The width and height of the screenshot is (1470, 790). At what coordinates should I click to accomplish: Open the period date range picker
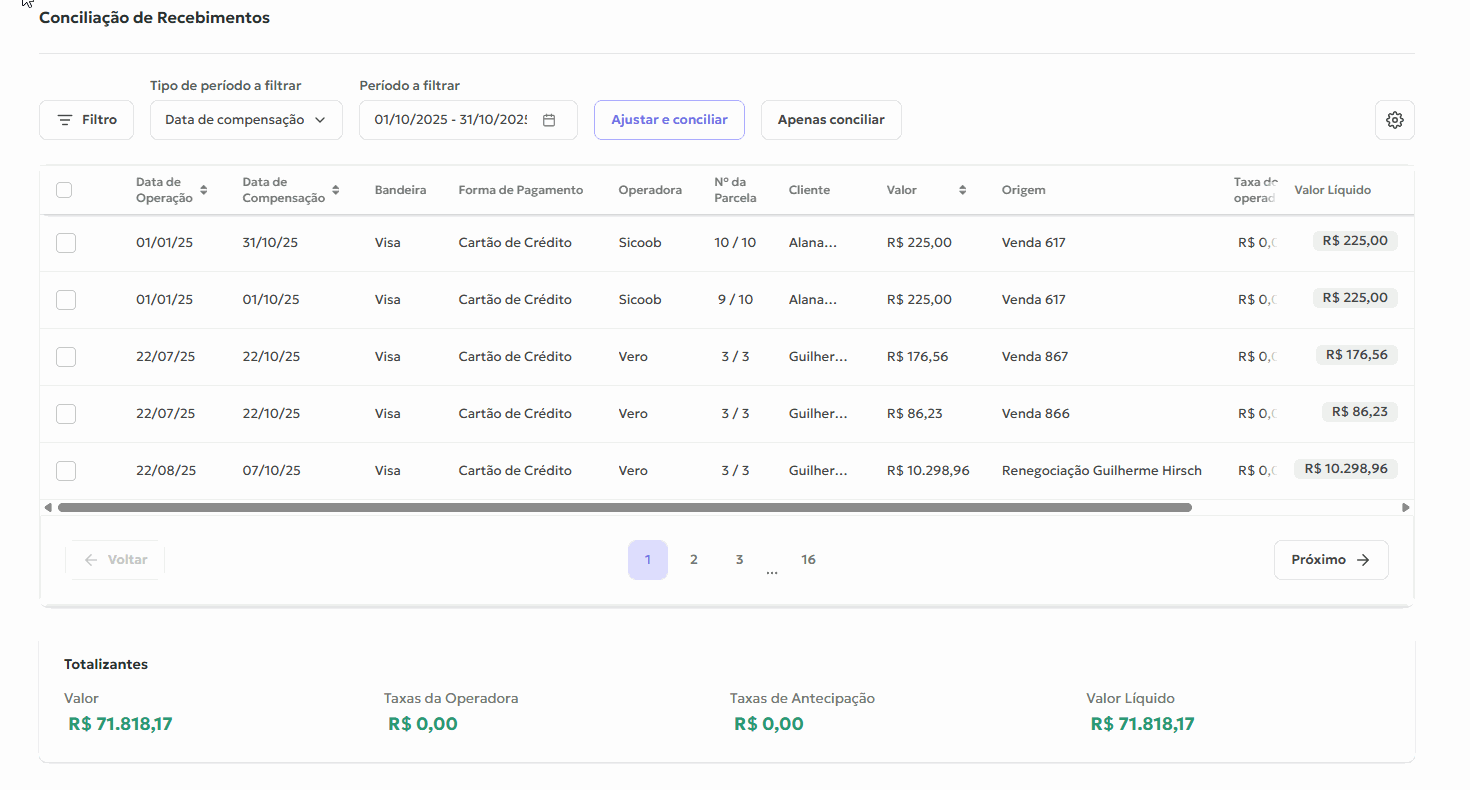452,120
